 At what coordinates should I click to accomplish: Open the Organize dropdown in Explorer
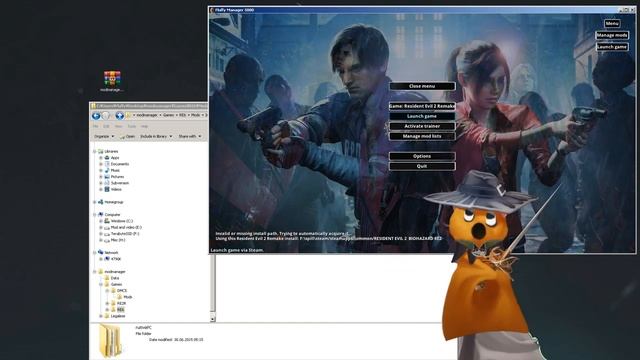tap(104, 136)
